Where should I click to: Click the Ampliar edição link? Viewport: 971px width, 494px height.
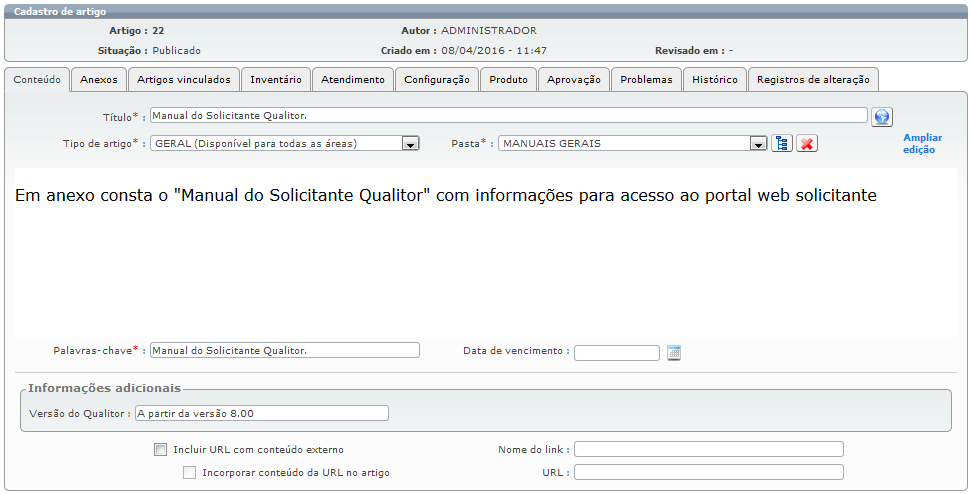(x=922, y=144)
